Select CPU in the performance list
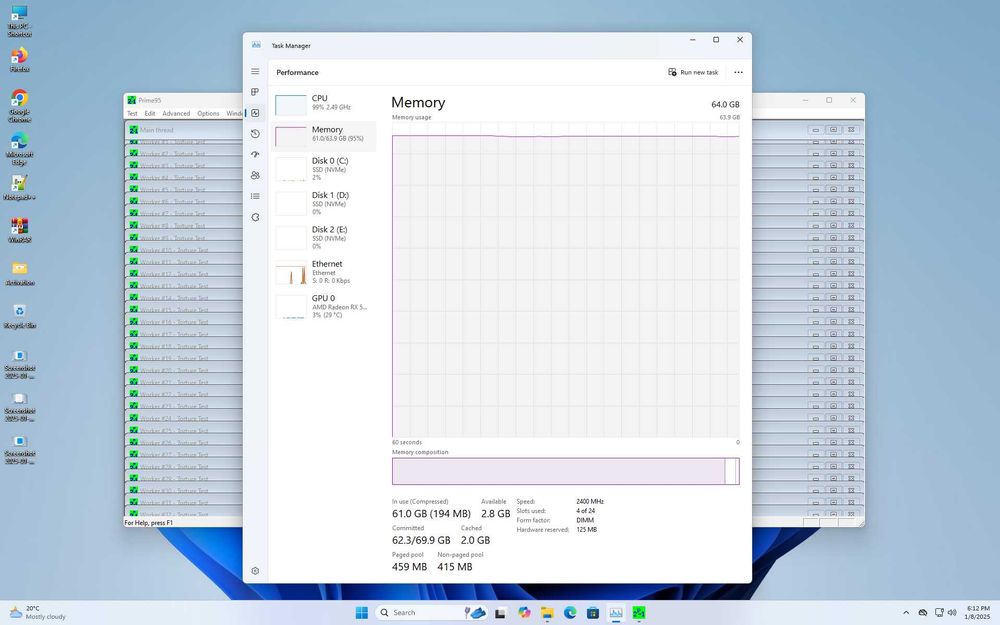This screenshot has width=1000, height=625. coord(323,103)
